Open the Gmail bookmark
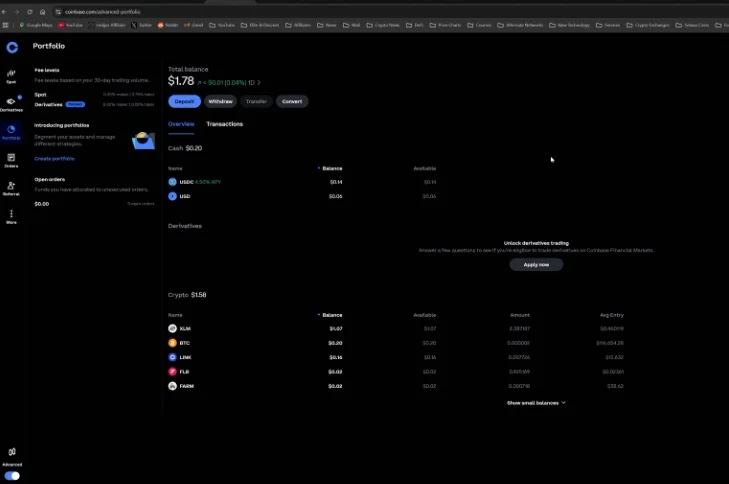The height and width of the screenshot is (484, 729). (x=194, y=25)
